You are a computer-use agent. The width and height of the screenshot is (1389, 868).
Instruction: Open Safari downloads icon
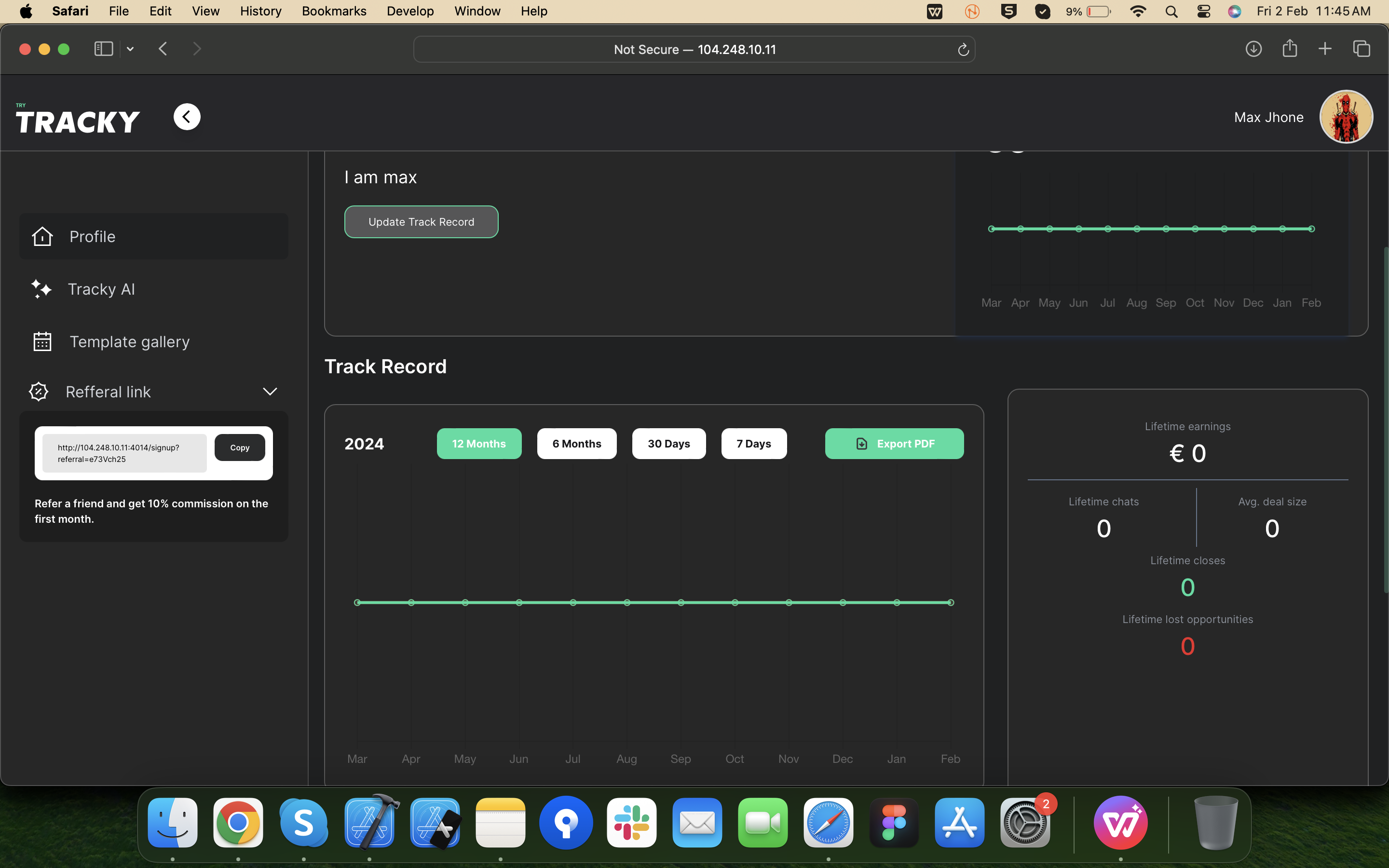coord(1253,49)
